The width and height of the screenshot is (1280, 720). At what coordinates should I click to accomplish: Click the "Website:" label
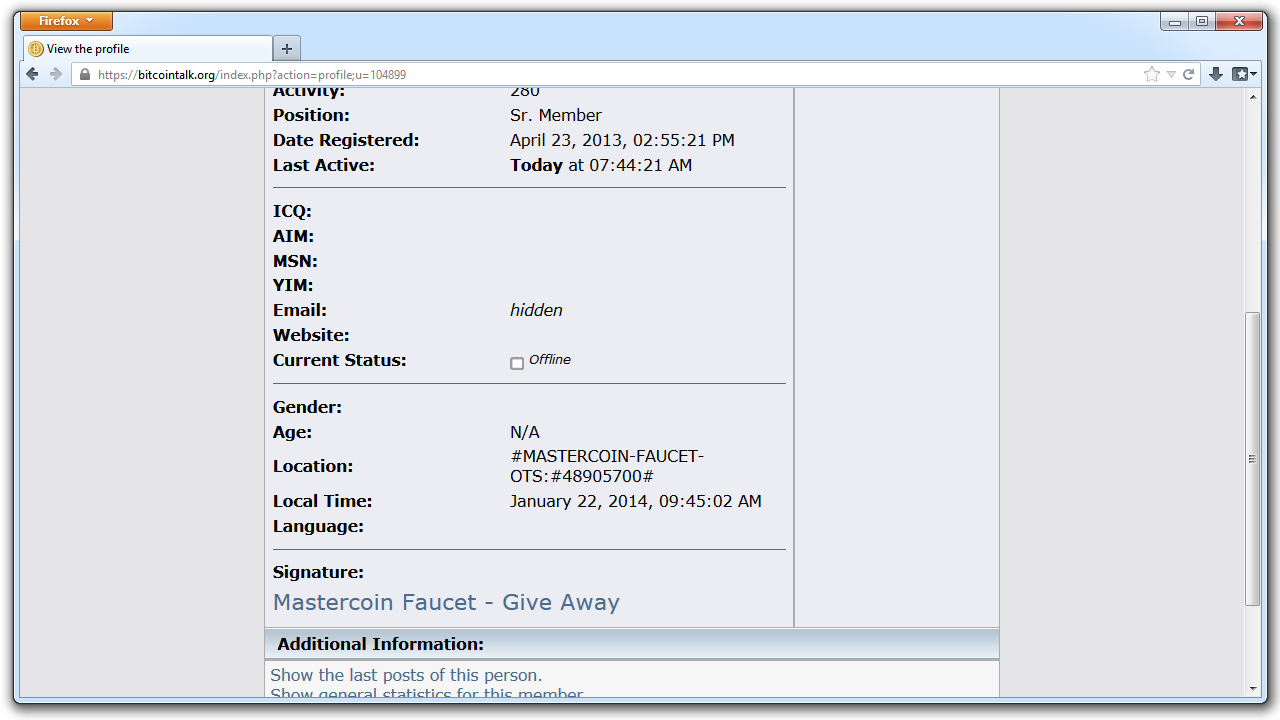coord(311,335)
